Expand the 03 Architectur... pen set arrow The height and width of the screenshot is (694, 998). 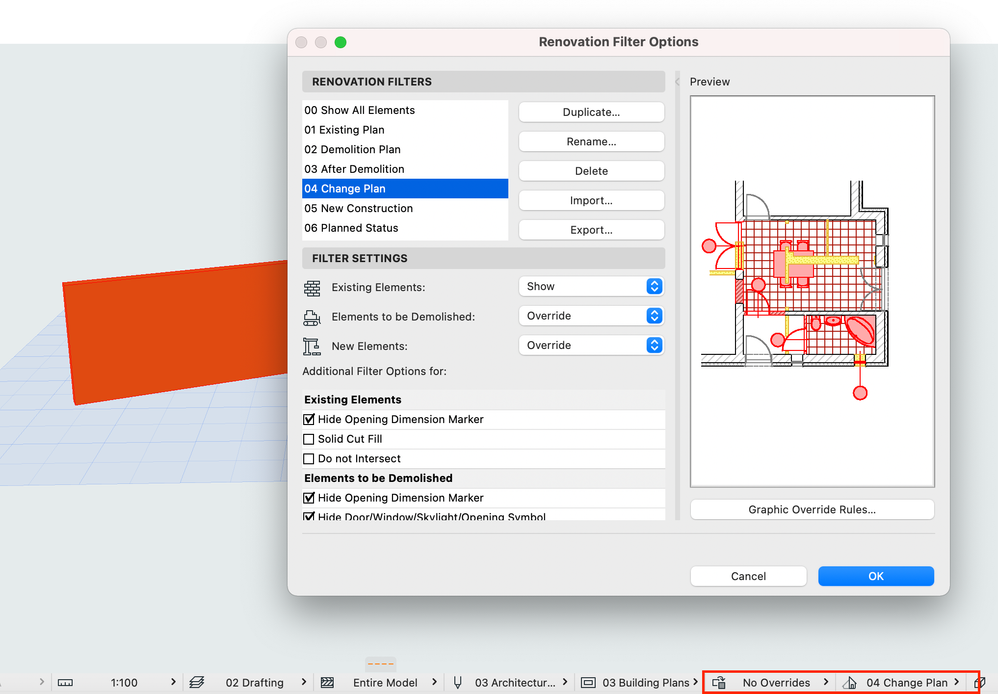(565, 682)
